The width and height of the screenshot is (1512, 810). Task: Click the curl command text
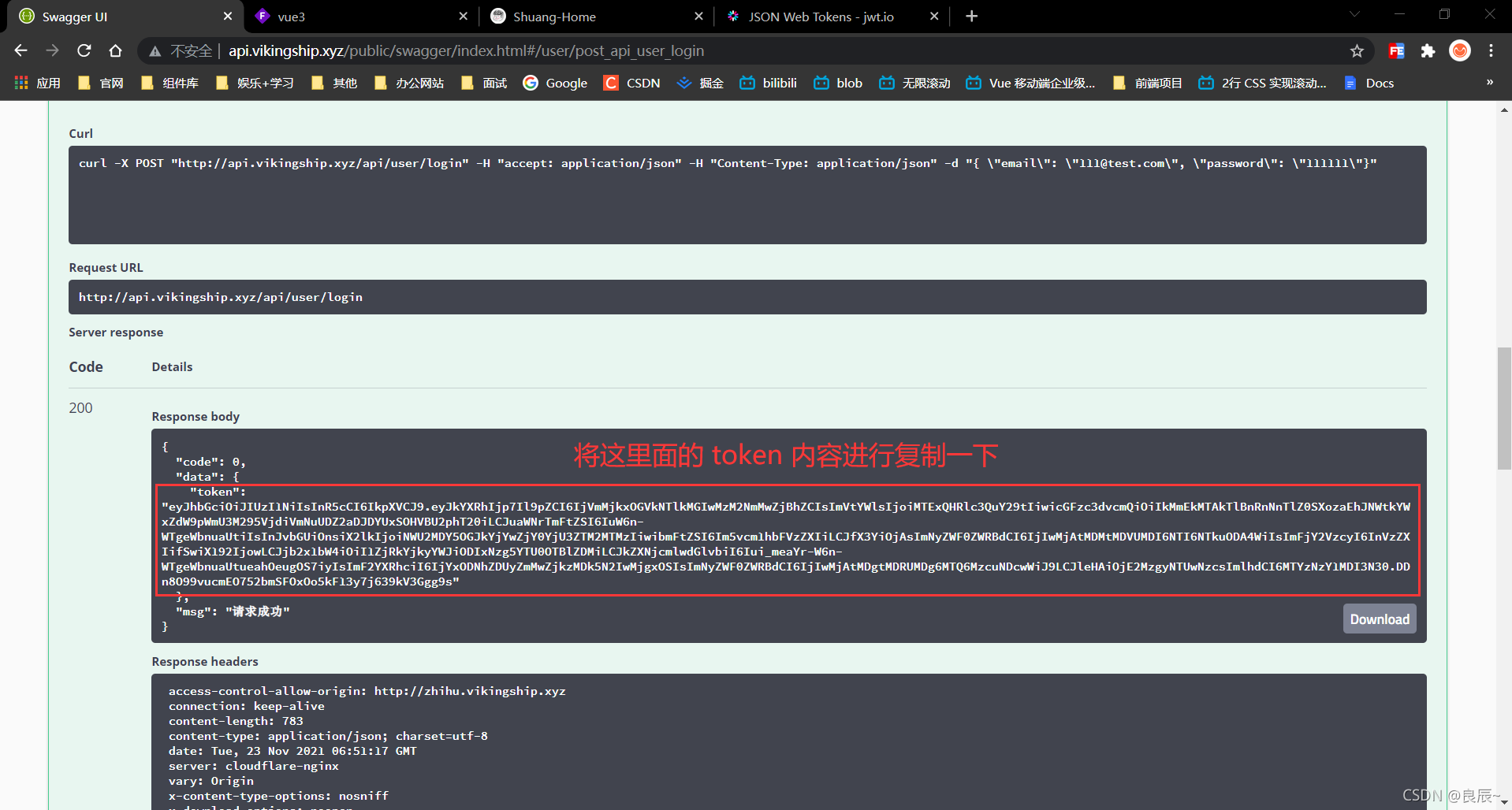coord(728,163)
